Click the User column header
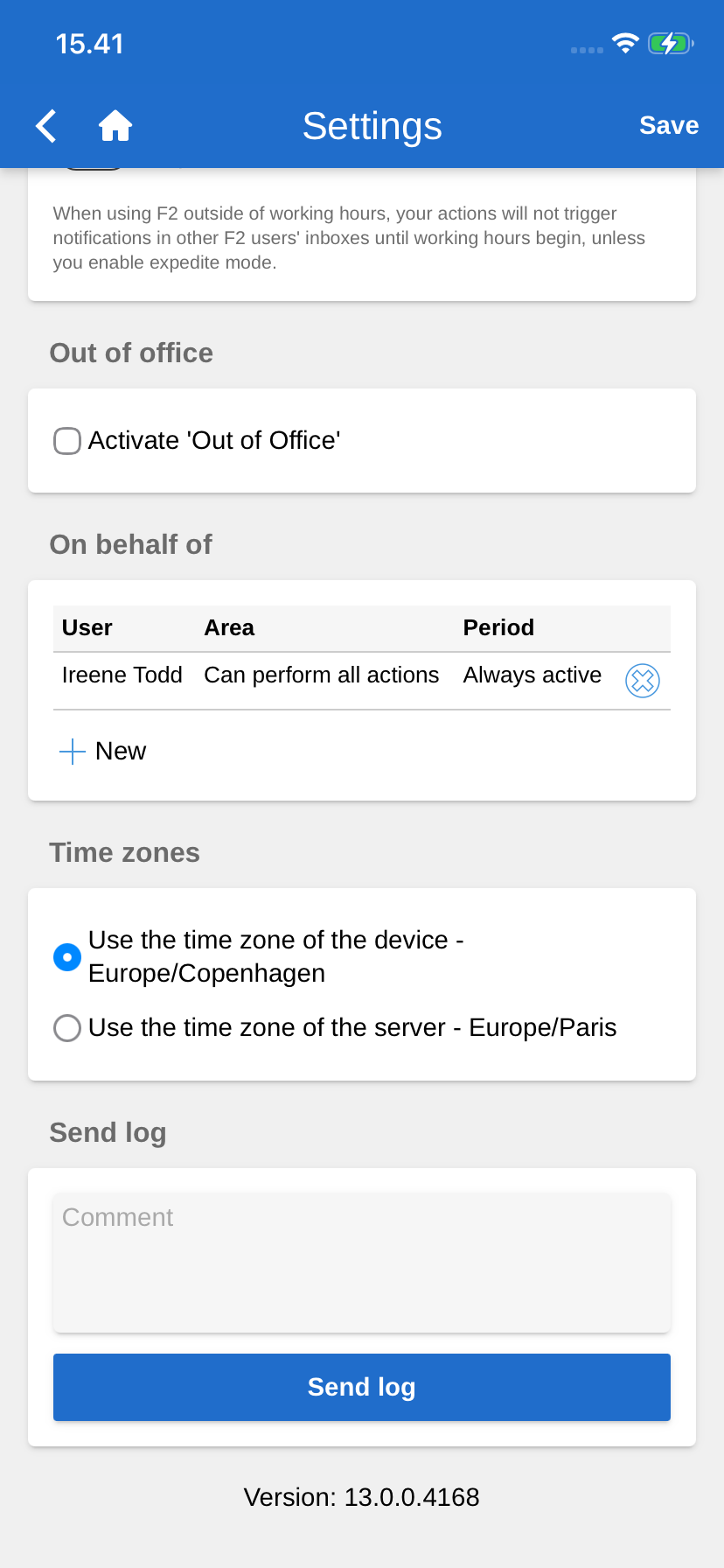This screenshot has height=1568, width=724. coord(87,628)
